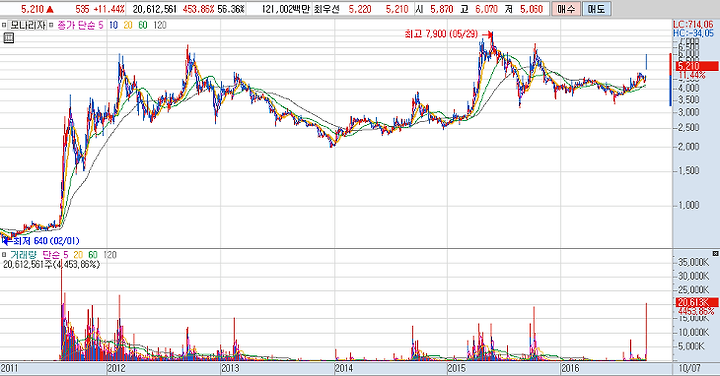The height and width of the screenshot is (376, 720).
Task: Select the green 60 price average legend
Action: click(x=143, y=25)
